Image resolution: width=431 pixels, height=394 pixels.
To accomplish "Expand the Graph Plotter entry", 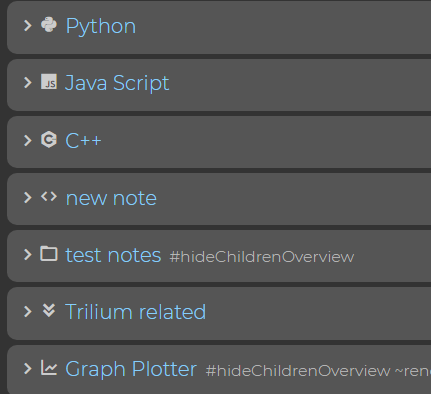I will [x=28, y=369].
